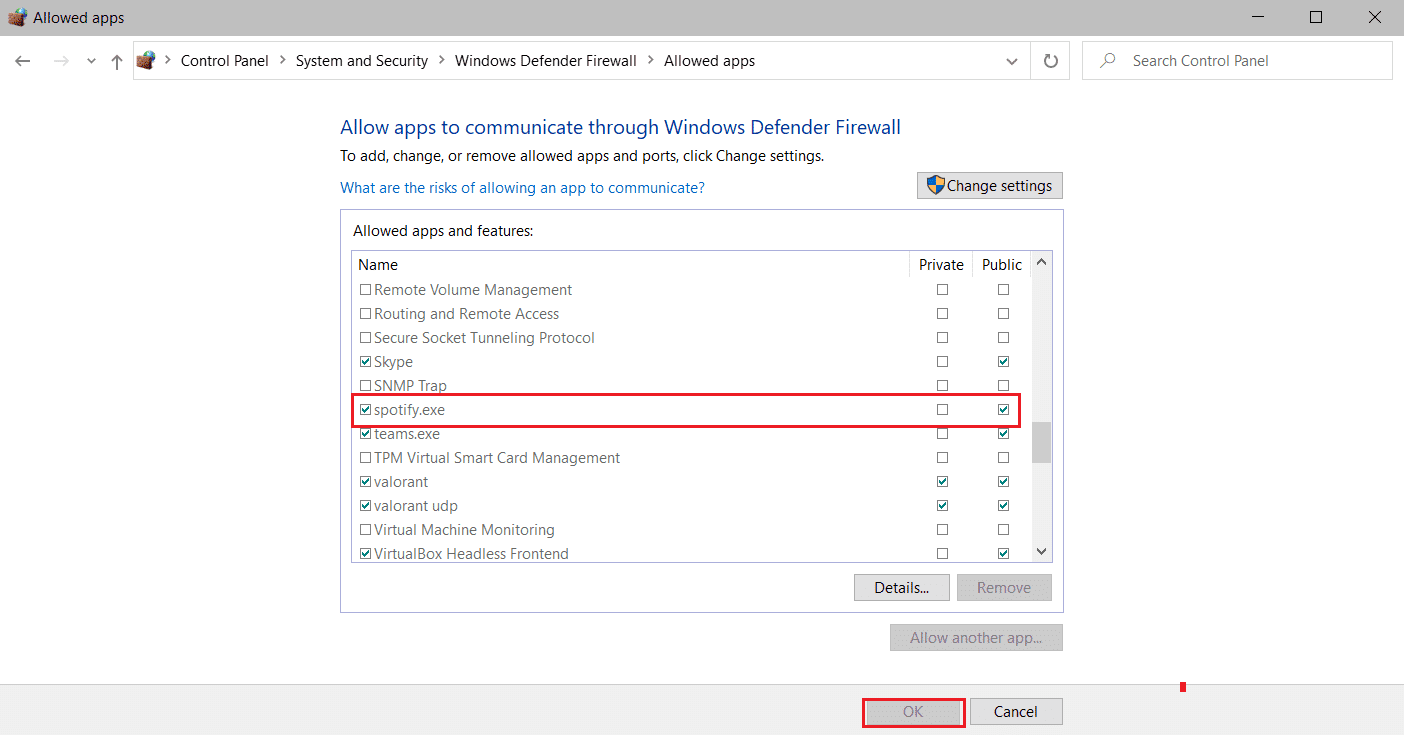
Task: Click the Control Panel address bar icon
Action: [x=146, y=61]
